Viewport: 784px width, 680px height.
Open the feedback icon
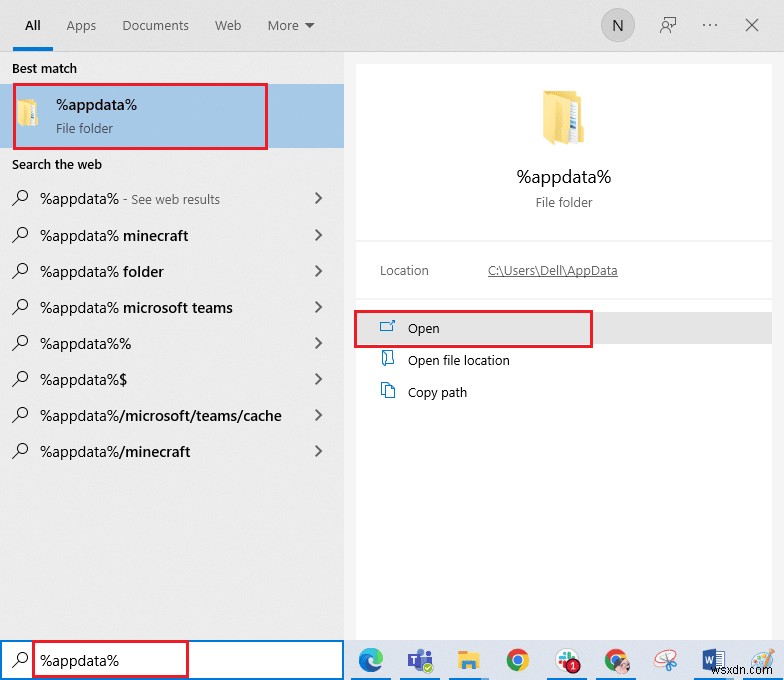pos(668,26)
